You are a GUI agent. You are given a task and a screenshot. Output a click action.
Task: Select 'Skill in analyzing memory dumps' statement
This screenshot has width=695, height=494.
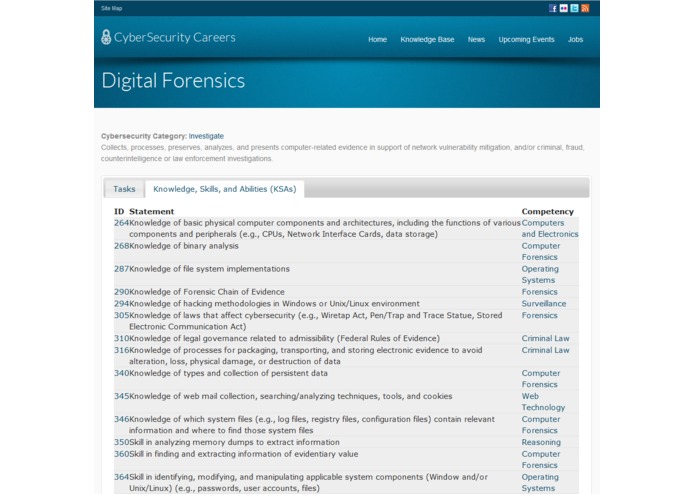(234, 442)
